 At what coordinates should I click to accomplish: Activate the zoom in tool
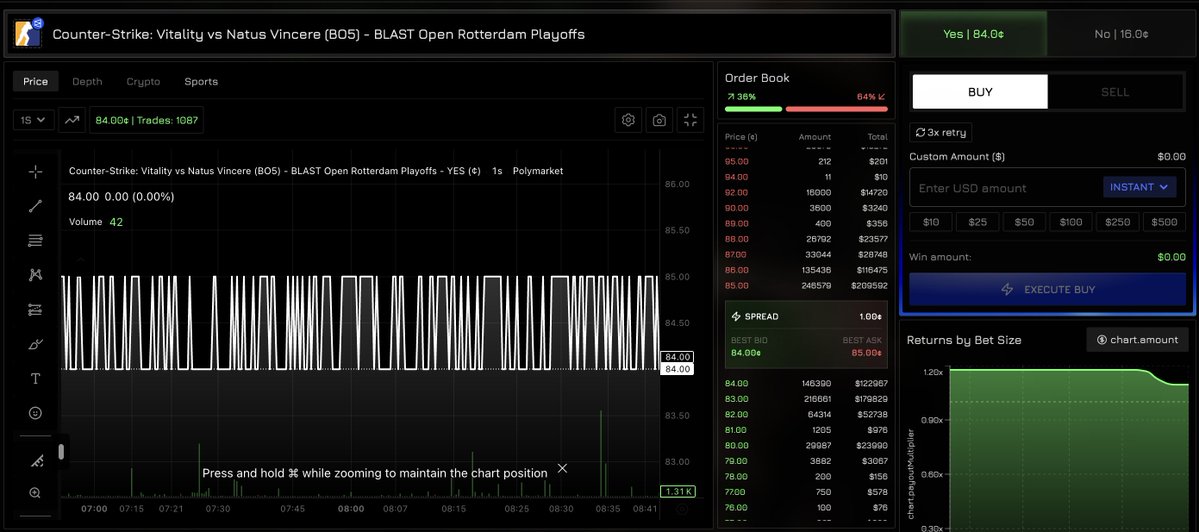point(35,493)
